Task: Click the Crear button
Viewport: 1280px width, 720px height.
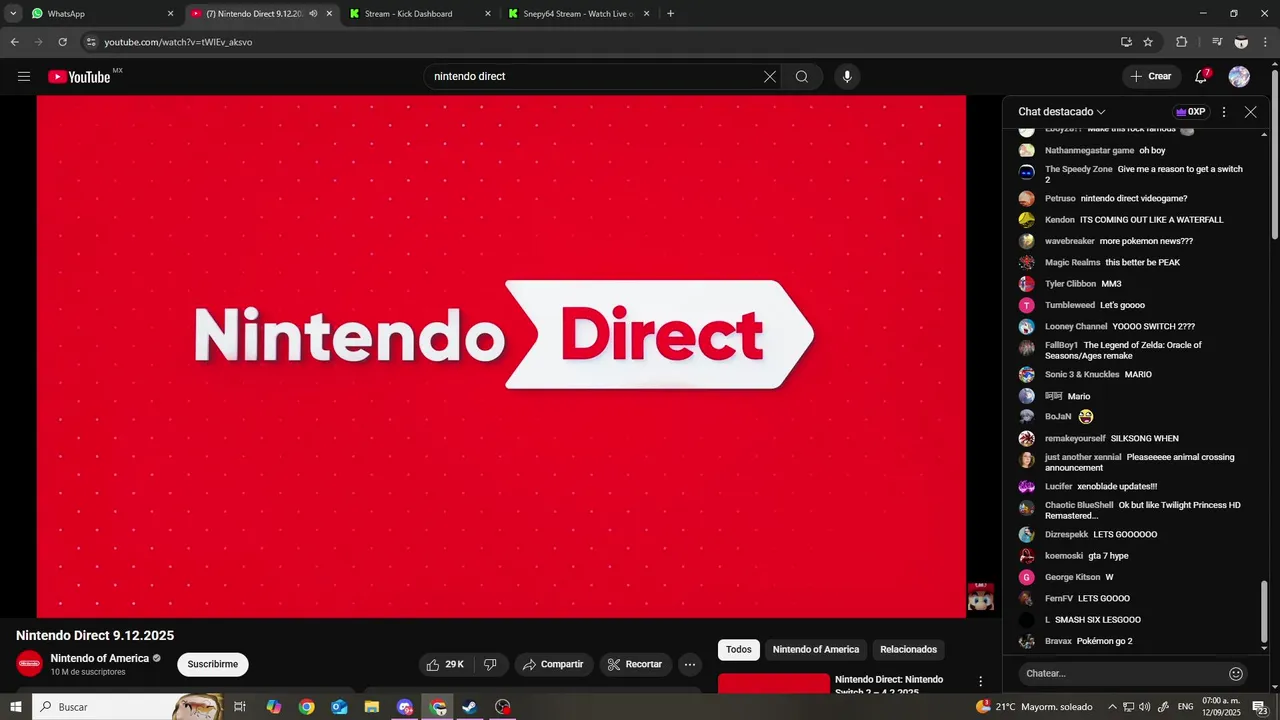Action: tap(1150, 77)
